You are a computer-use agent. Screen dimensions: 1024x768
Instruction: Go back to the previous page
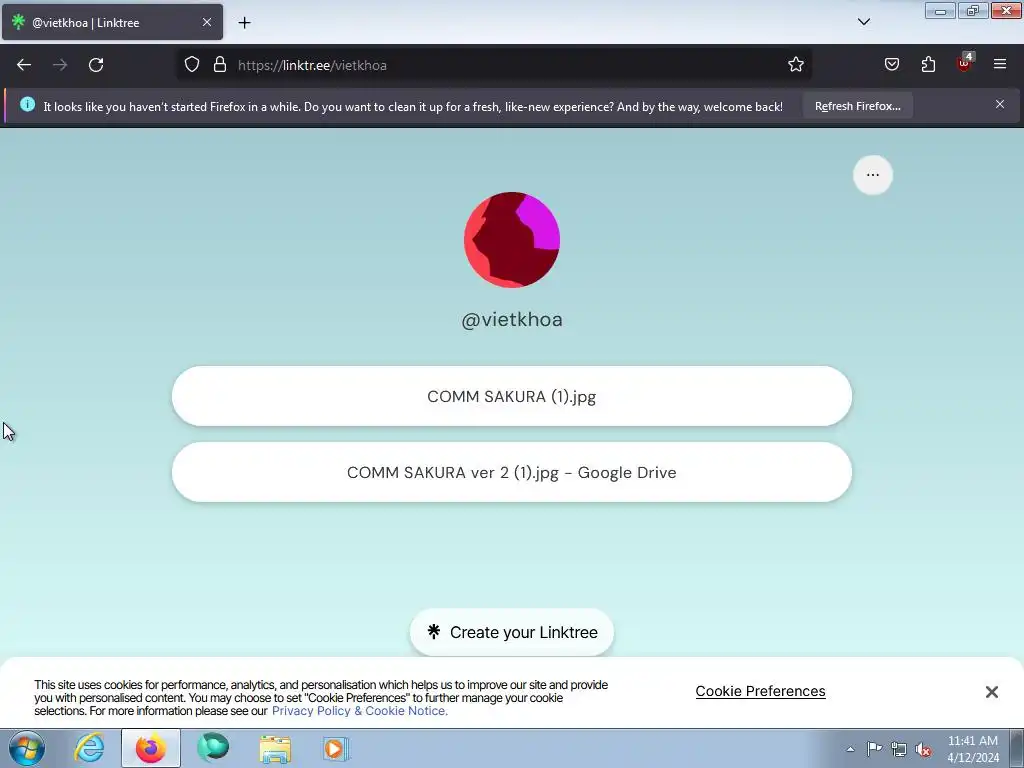[x=24, y=65]
